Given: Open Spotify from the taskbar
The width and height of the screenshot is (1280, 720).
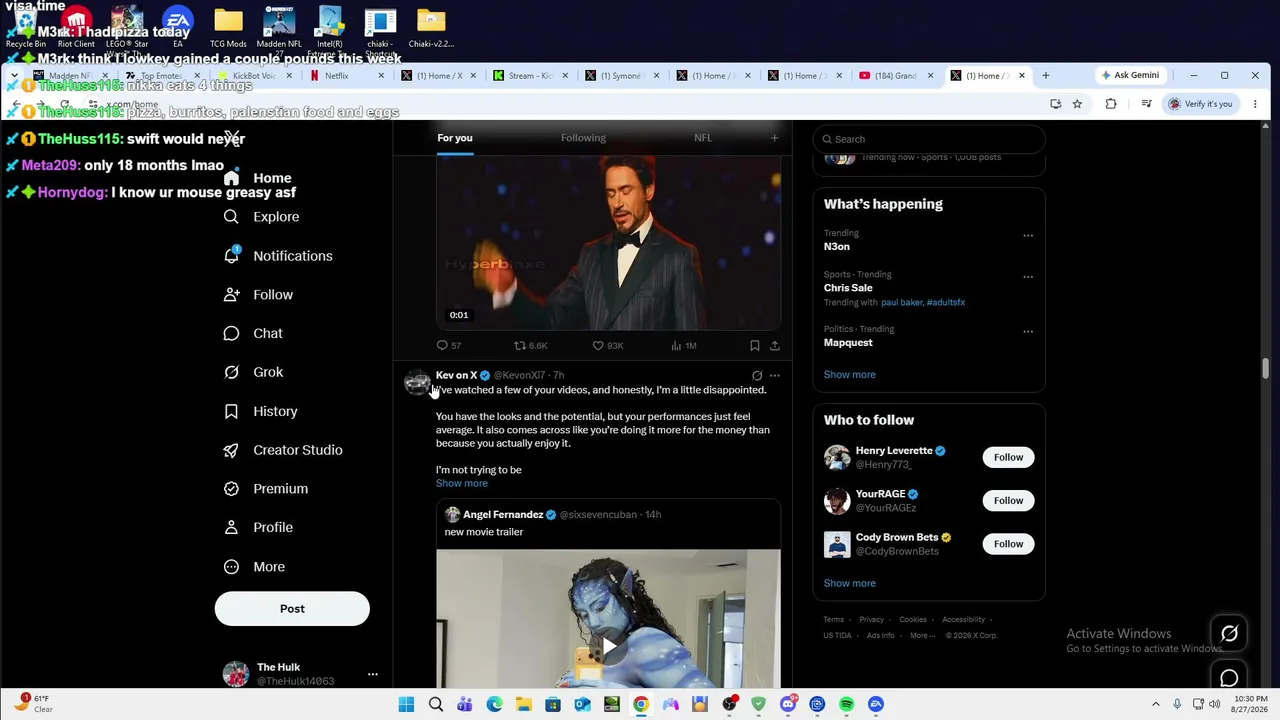Looking at the screenshot, I should pyautogui.click(x=847, y=705).
